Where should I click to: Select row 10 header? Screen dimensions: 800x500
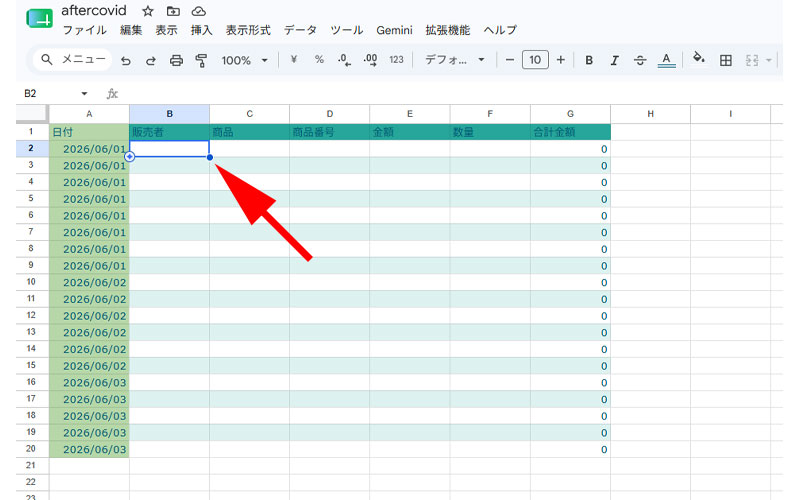(31, 282)
